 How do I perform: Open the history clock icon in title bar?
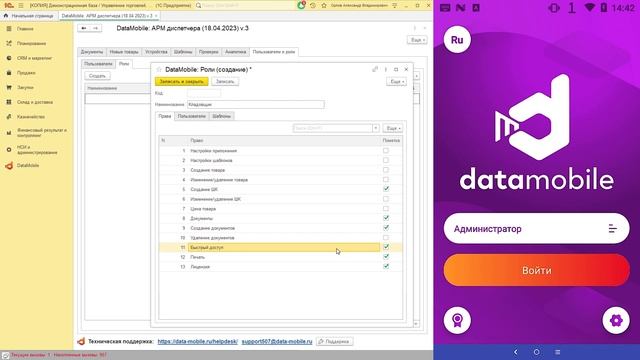pos(313,5)
